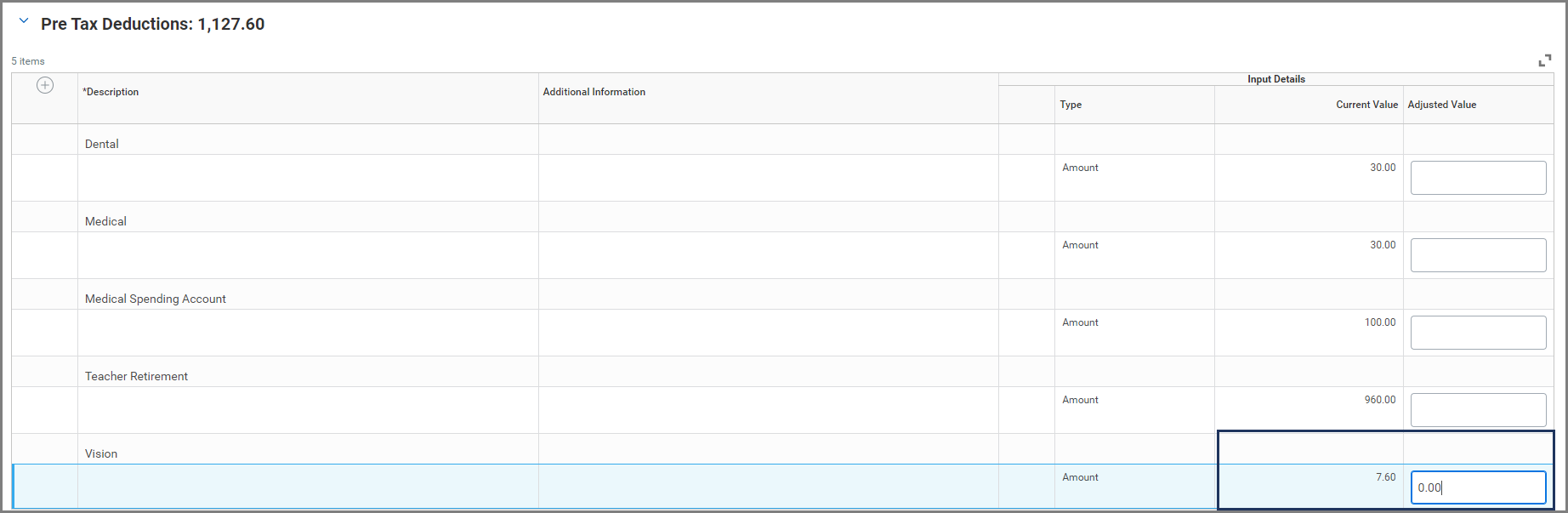
Task: Click the Description column header
Action: point(111,92)
